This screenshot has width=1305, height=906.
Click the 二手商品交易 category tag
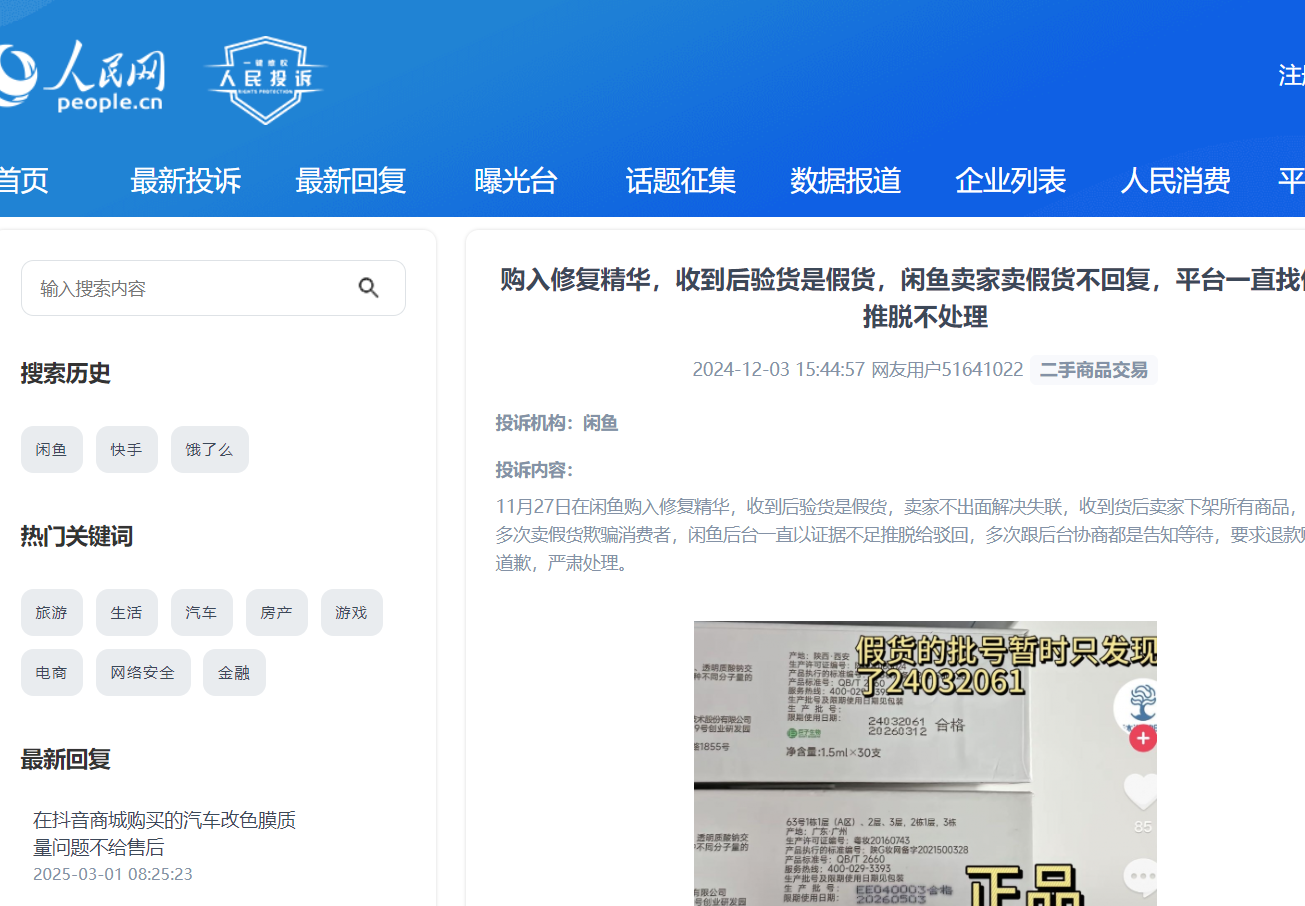pos(1093,370)
